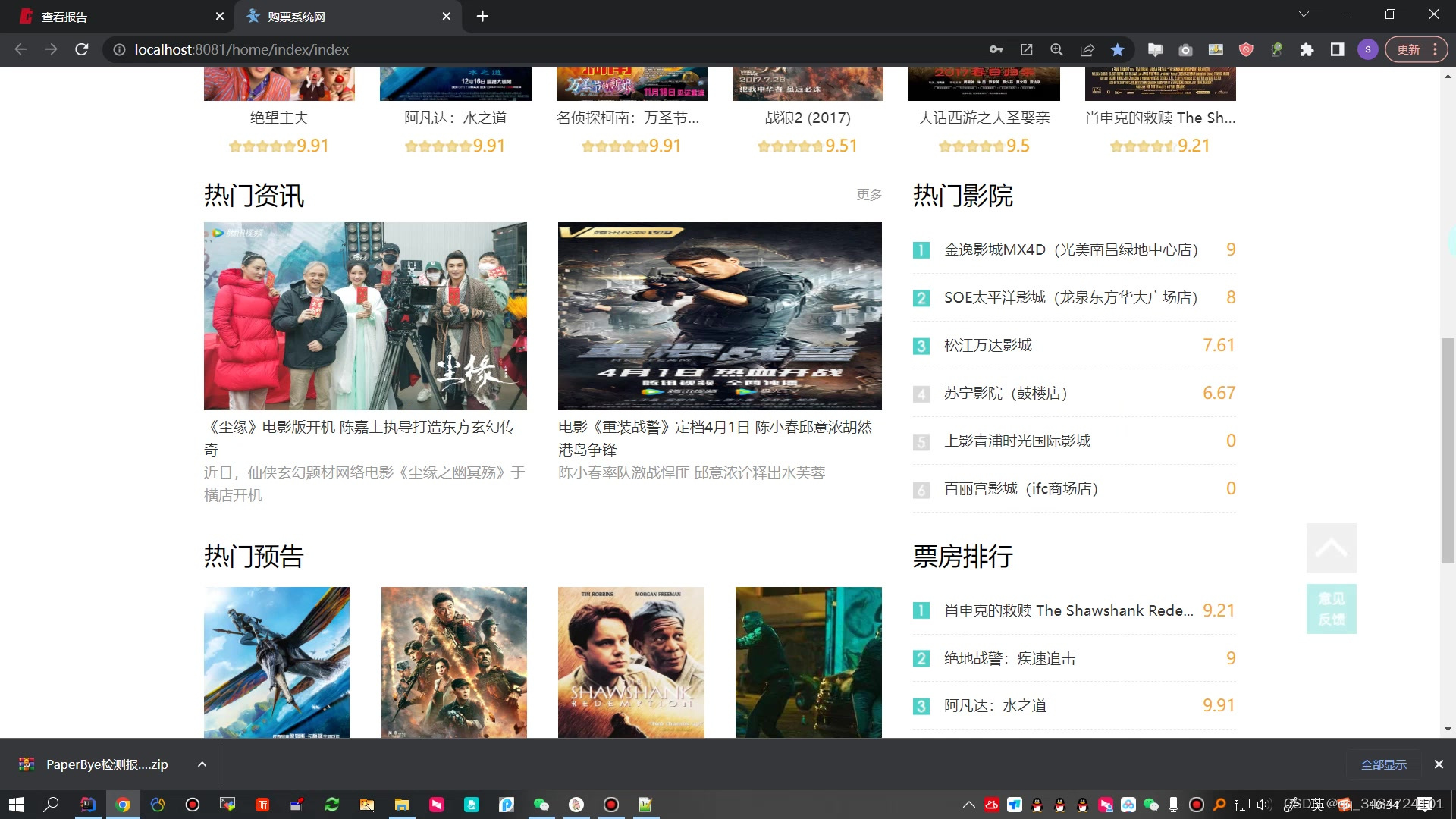This screenshot has width=1456, height=819.
Task: Open the screenshot camera extension icon
Action: coord(1185,49)
